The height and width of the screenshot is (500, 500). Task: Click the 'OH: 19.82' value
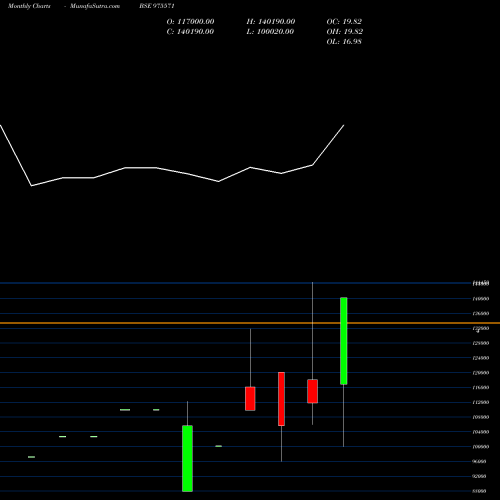(x=345, y=32)
